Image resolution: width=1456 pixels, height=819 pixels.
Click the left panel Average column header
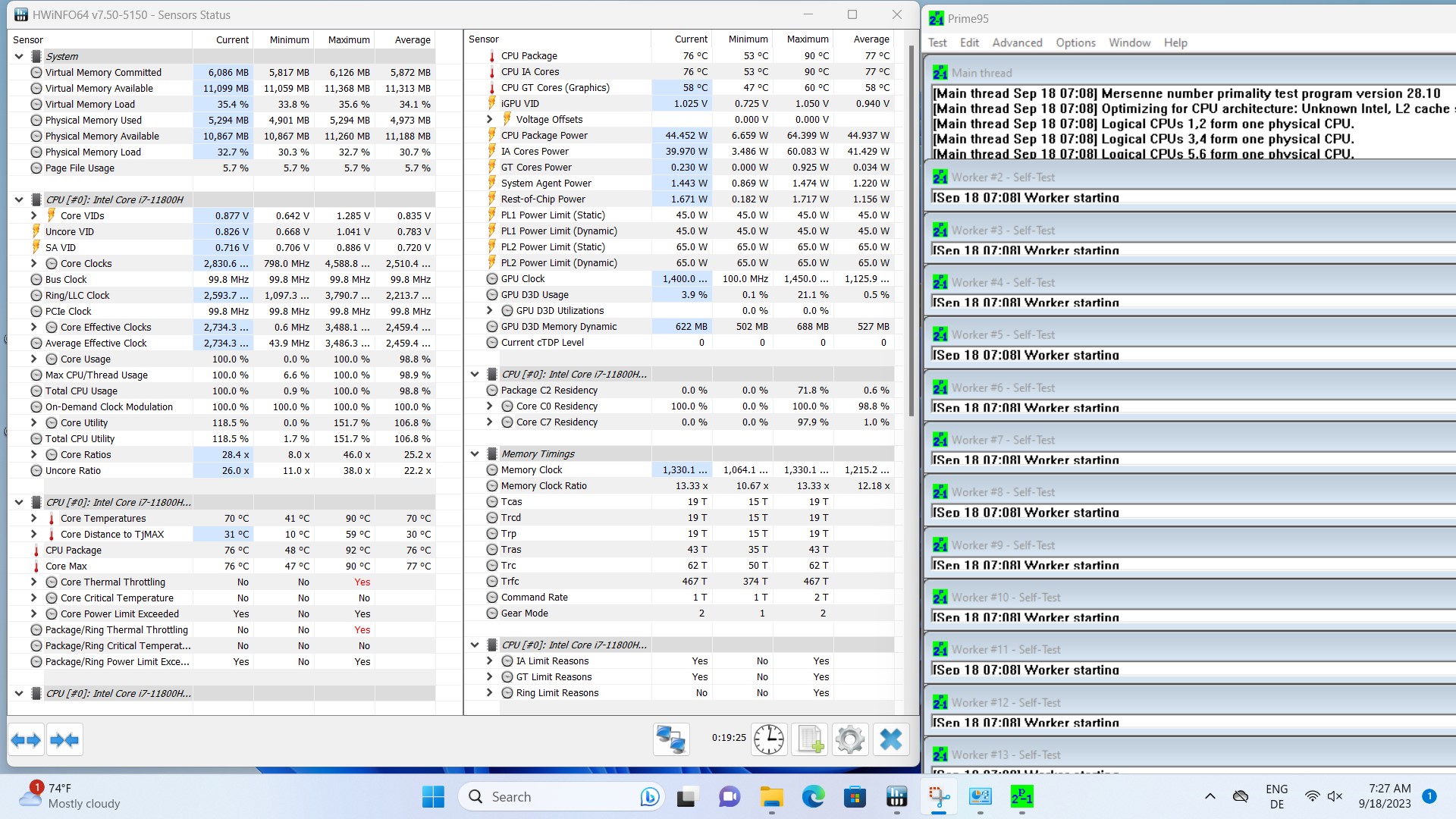[405, 39]
